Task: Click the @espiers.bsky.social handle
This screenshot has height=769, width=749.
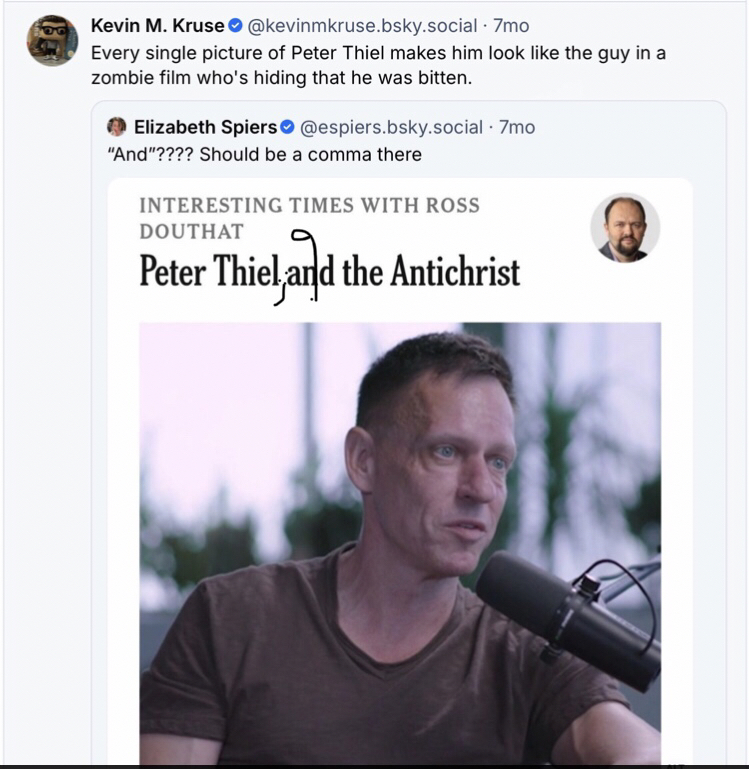Action: [391, 127]
